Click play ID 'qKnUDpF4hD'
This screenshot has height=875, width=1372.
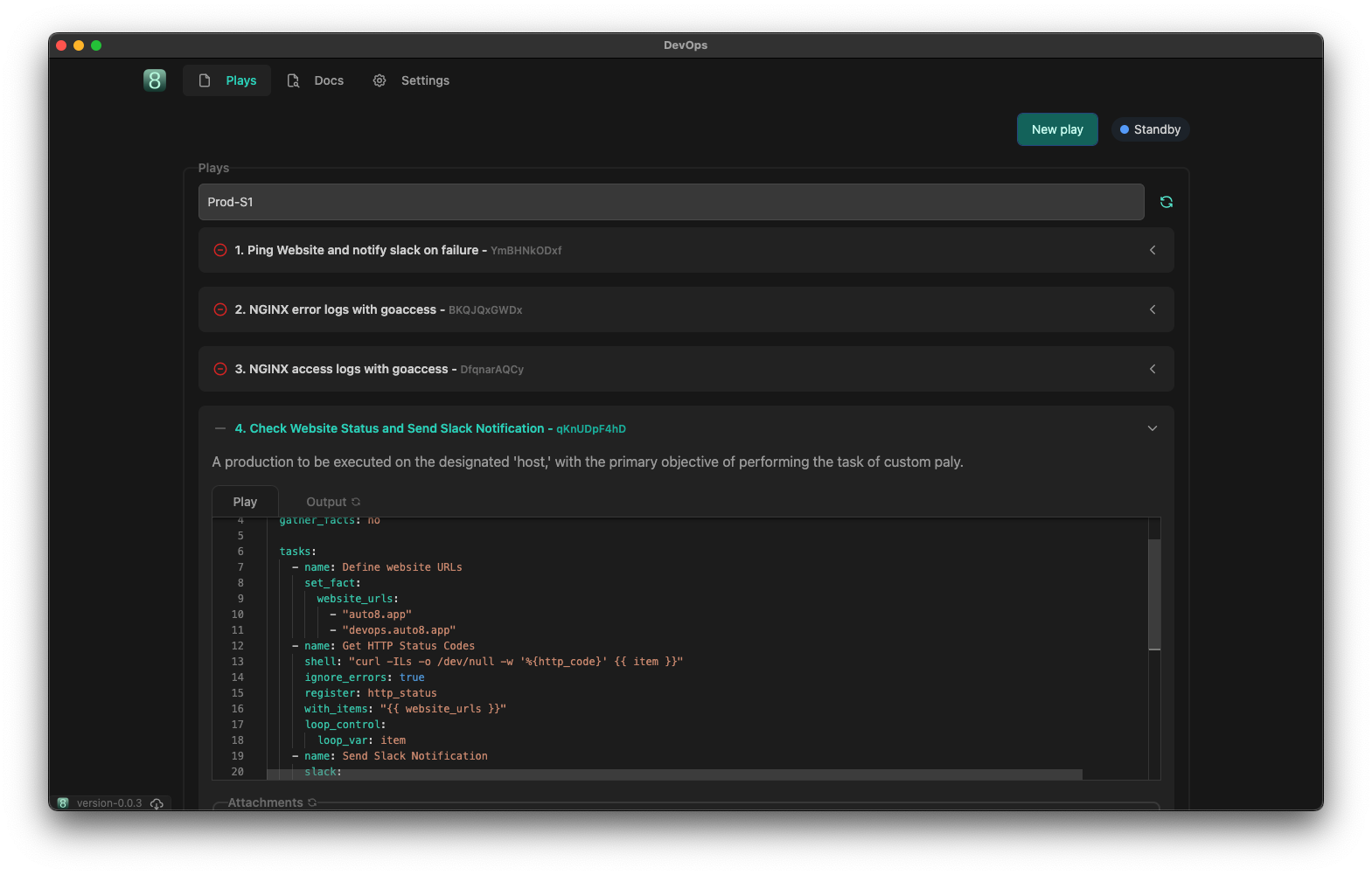[x=591, y=429]
